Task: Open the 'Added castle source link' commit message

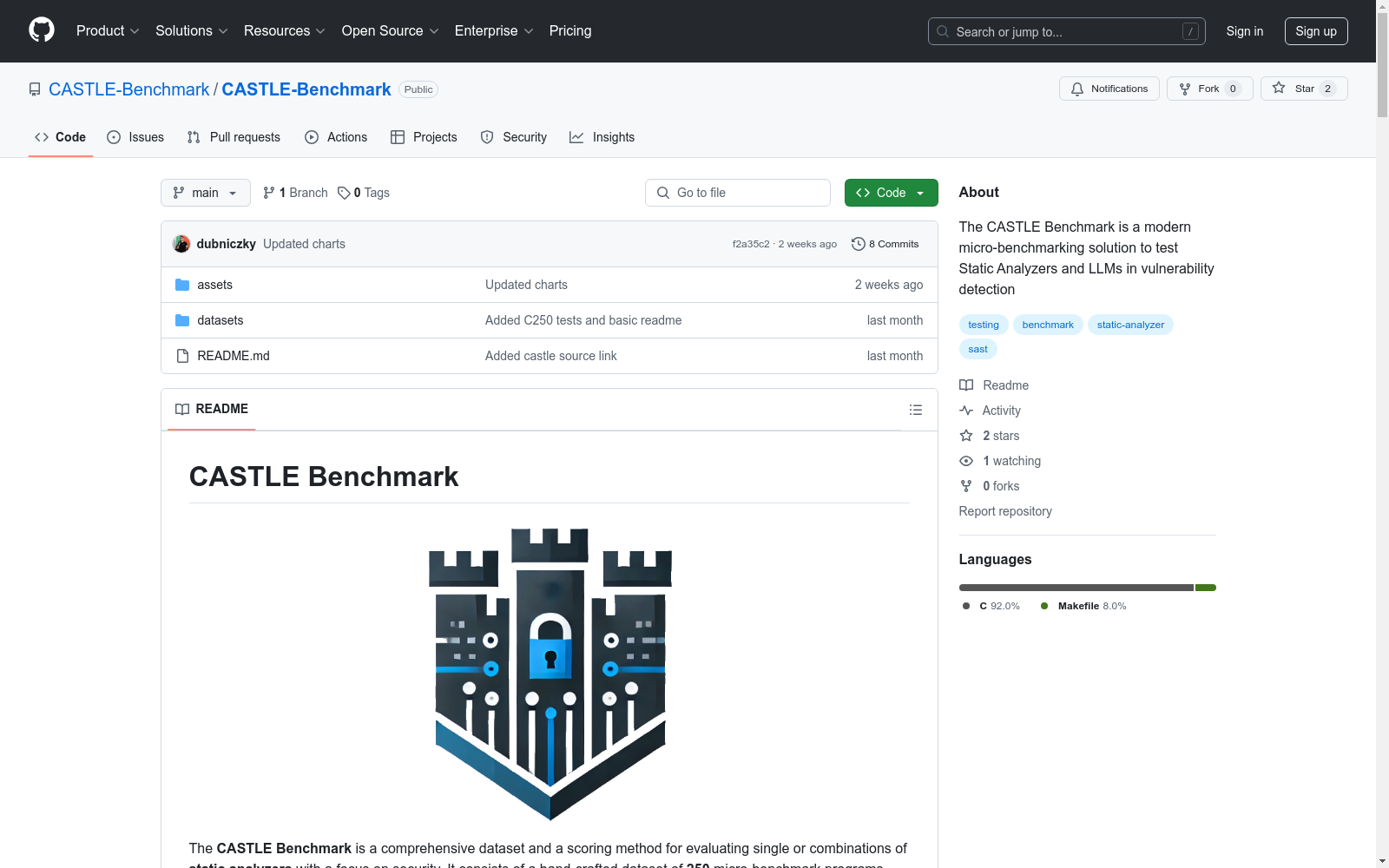Action: tap(551, 356)
